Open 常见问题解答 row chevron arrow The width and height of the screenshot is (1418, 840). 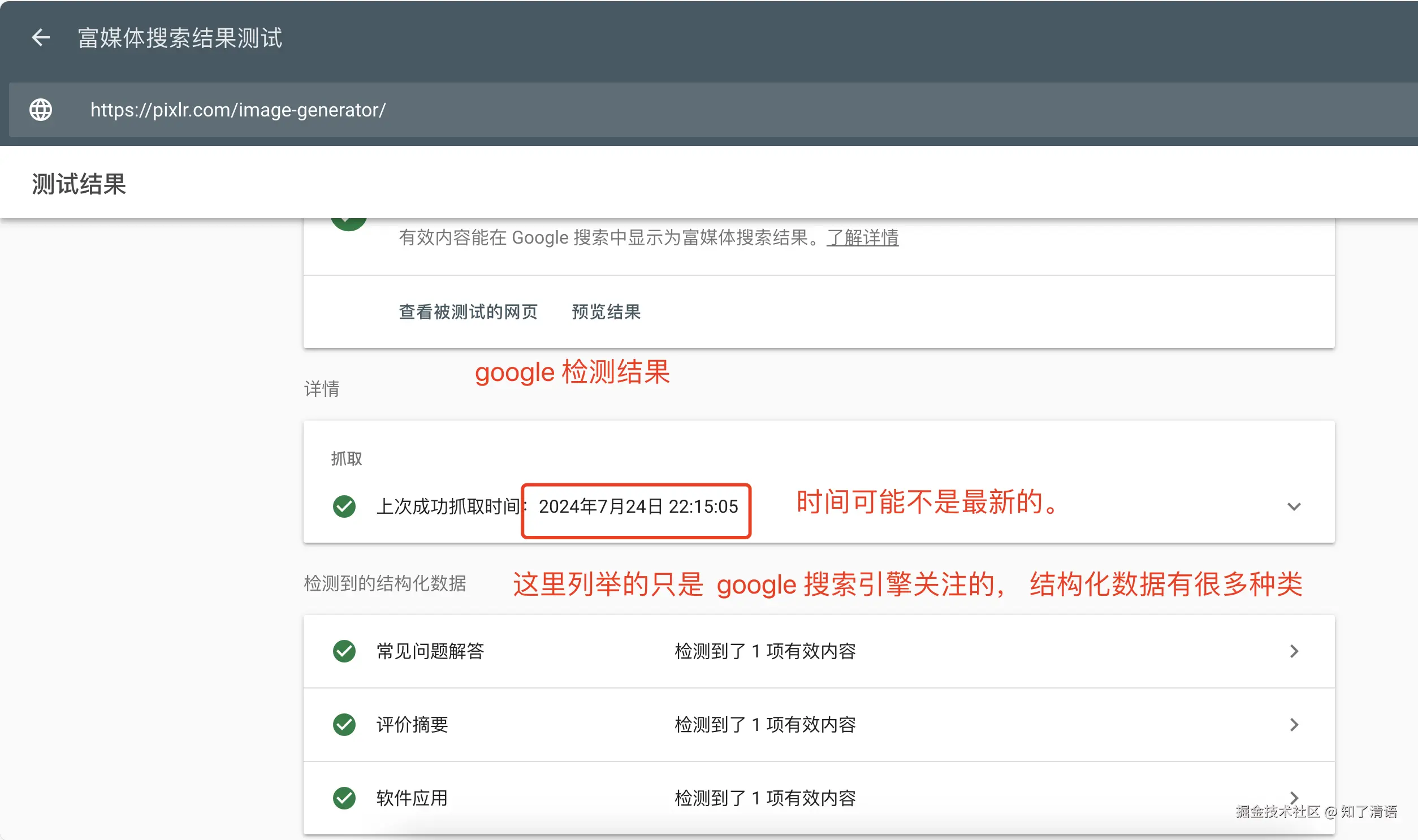click(1294, 651)
